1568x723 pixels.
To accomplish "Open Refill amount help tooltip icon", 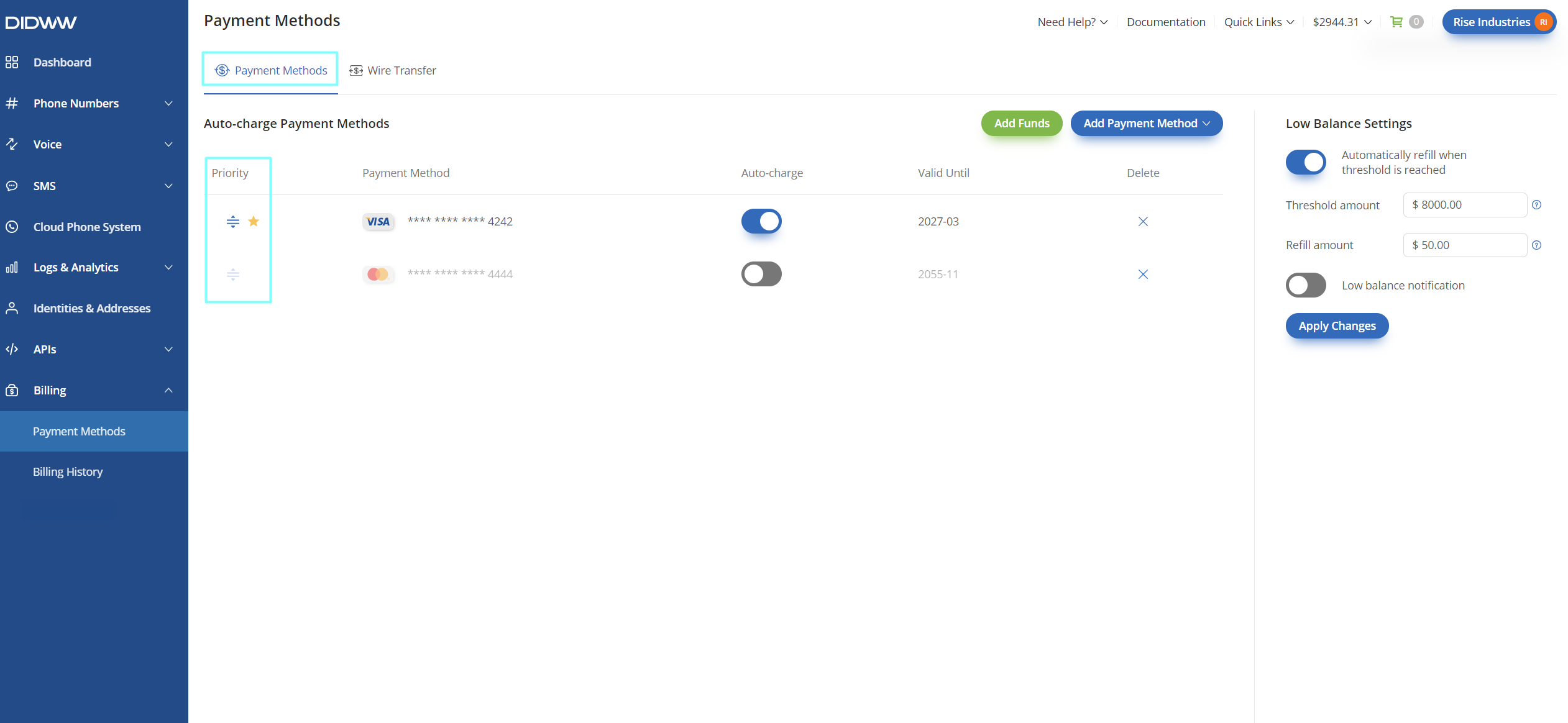I will pos(1536,245).
